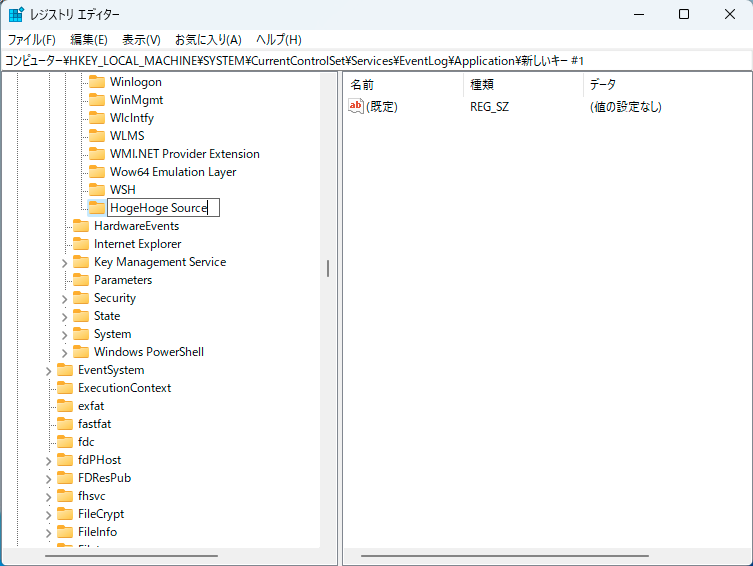Expand the FileCrypt tree node
753x566 pixels.
point(49,514)
